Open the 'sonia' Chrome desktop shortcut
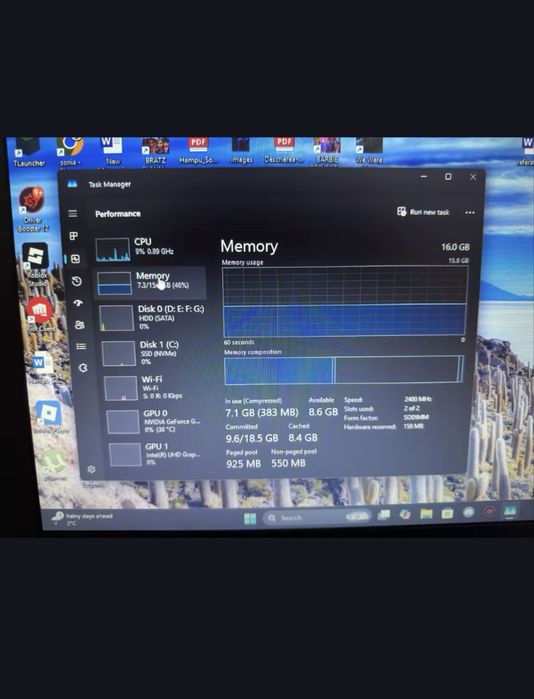 coord(70,152)
